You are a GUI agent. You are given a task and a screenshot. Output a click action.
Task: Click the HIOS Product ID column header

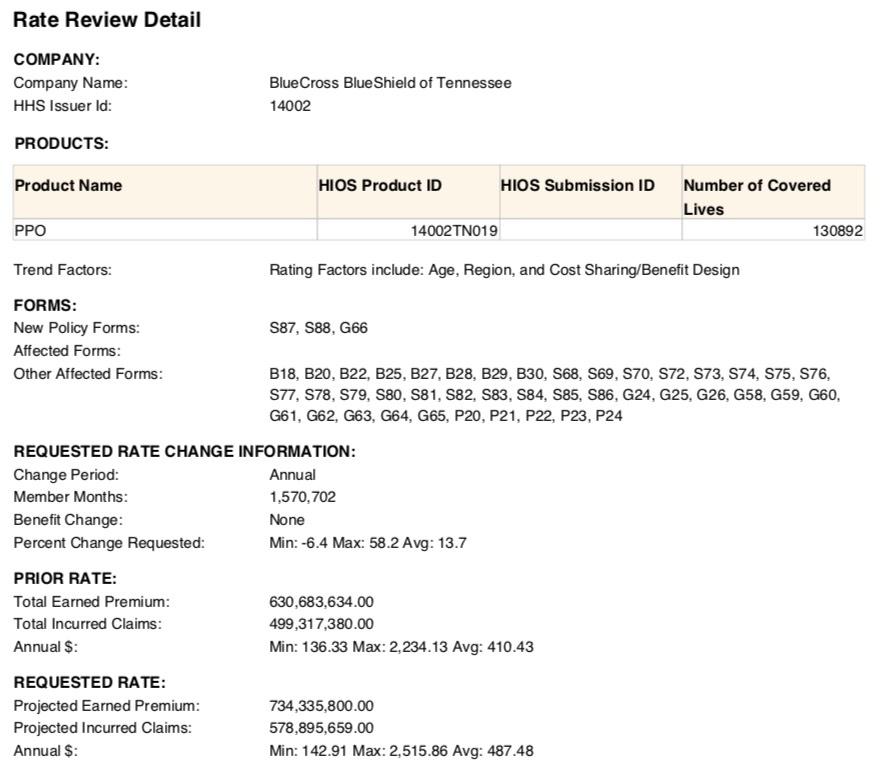[x=380, y=186]
